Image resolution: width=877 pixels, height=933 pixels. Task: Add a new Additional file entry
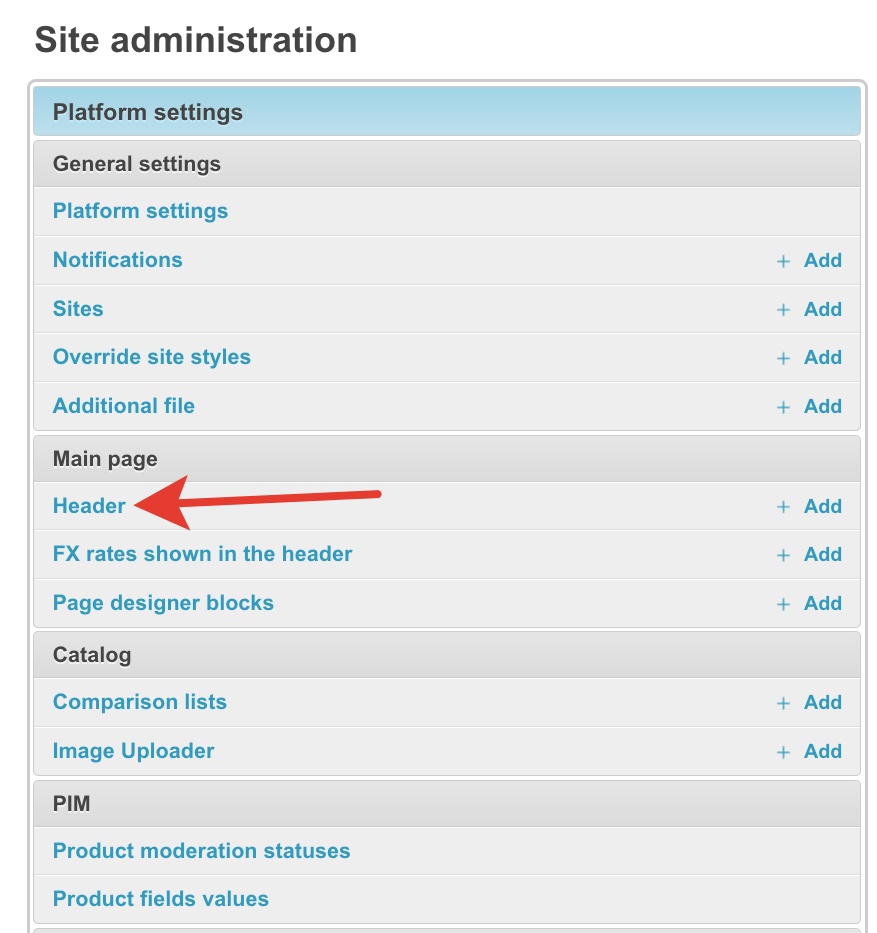point(810,407)
